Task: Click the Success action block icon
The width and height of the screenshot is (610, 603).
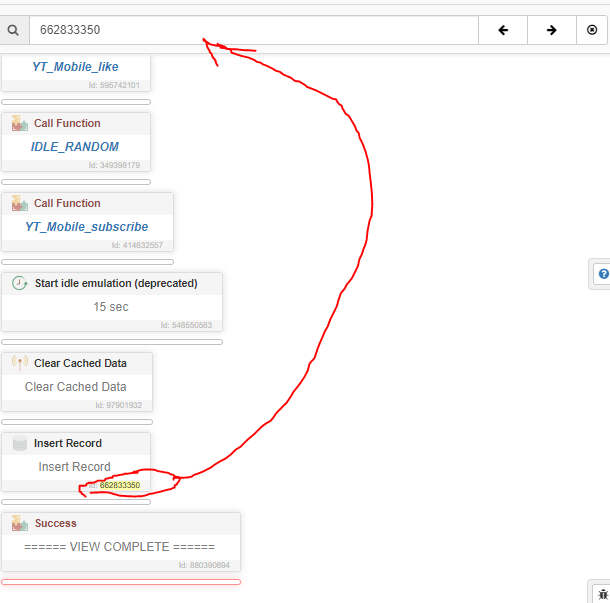Action: [19, 523]
